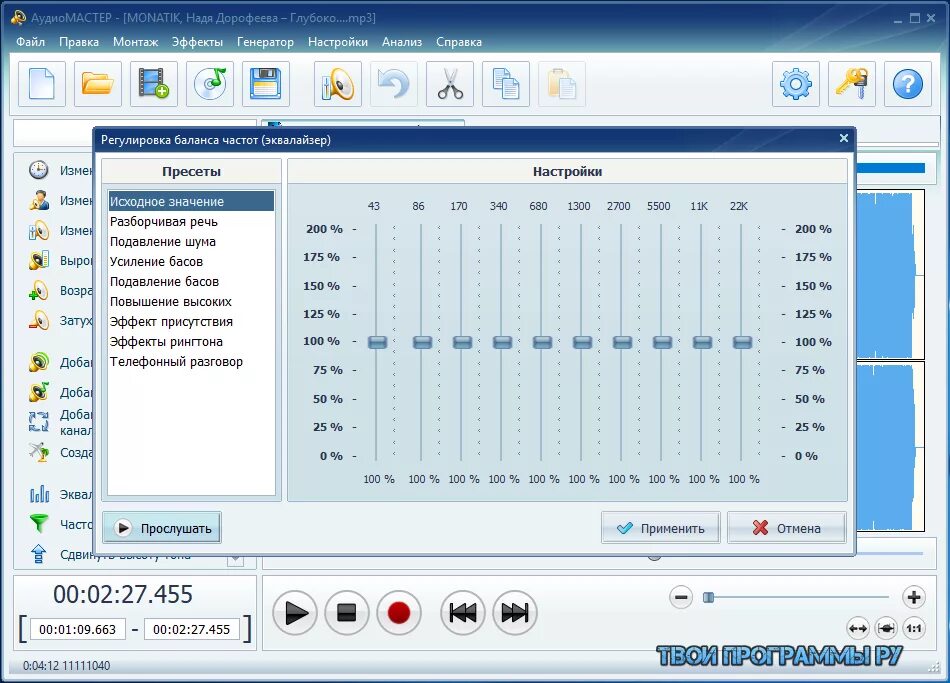Select the Усиление басов preset

pos(191,261)
